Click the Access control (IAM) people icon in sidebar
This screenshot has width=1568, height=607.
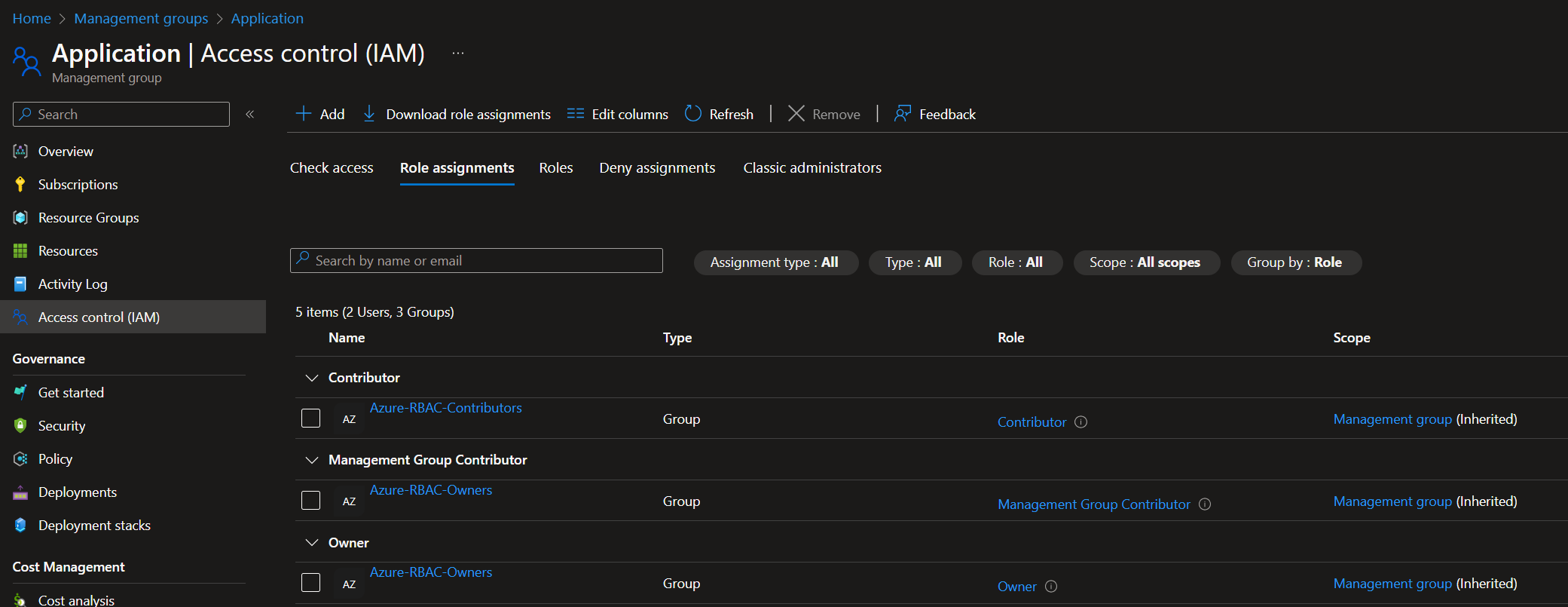point(20,317)
